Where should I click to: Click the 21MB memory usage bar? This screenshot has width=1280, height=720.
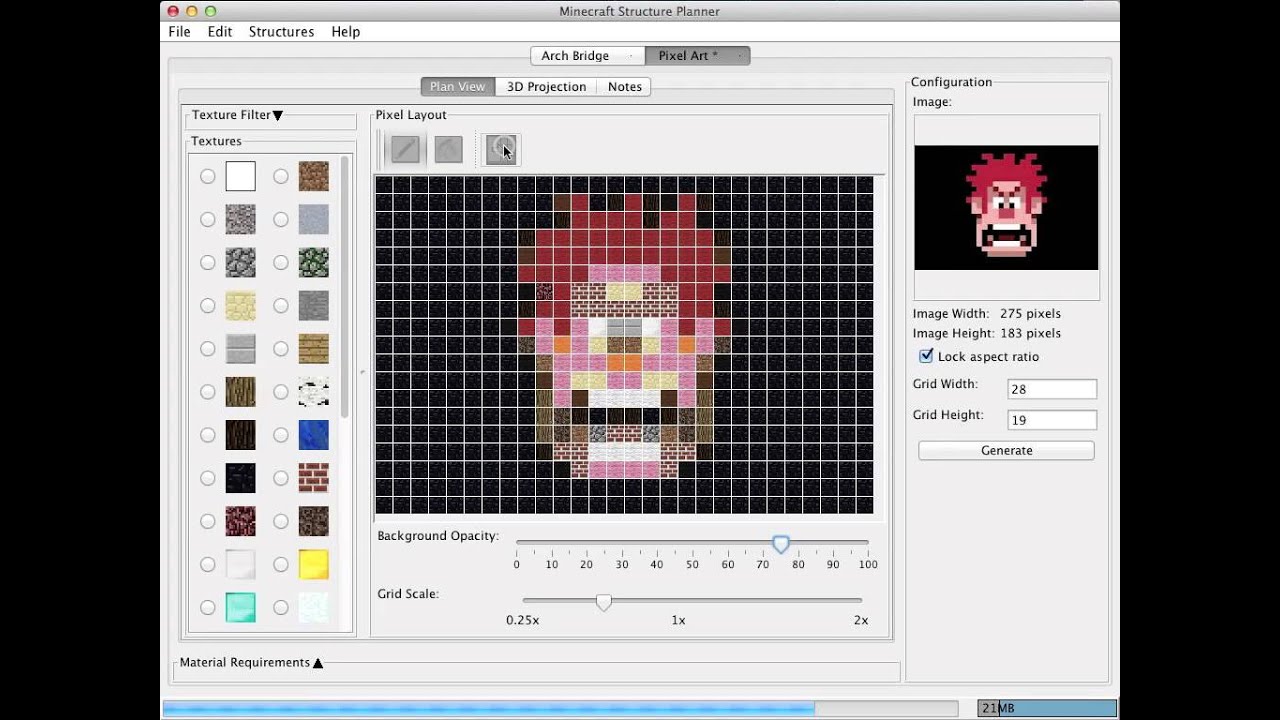pos(1047,708)
